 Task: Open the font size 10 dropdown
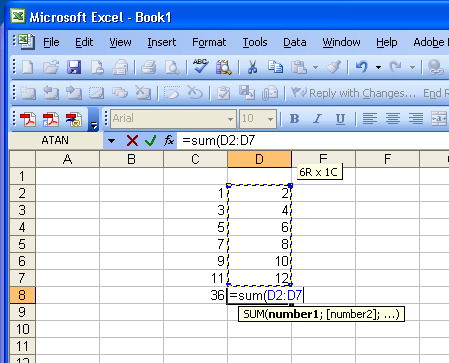pyautogui.click(x=270, y=119)
